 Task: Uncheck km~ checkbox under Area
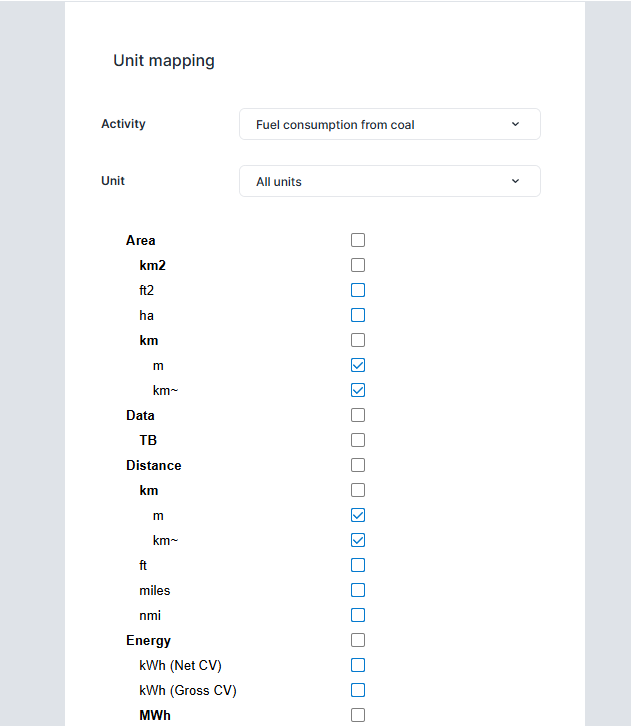click(x=358, y=390)
